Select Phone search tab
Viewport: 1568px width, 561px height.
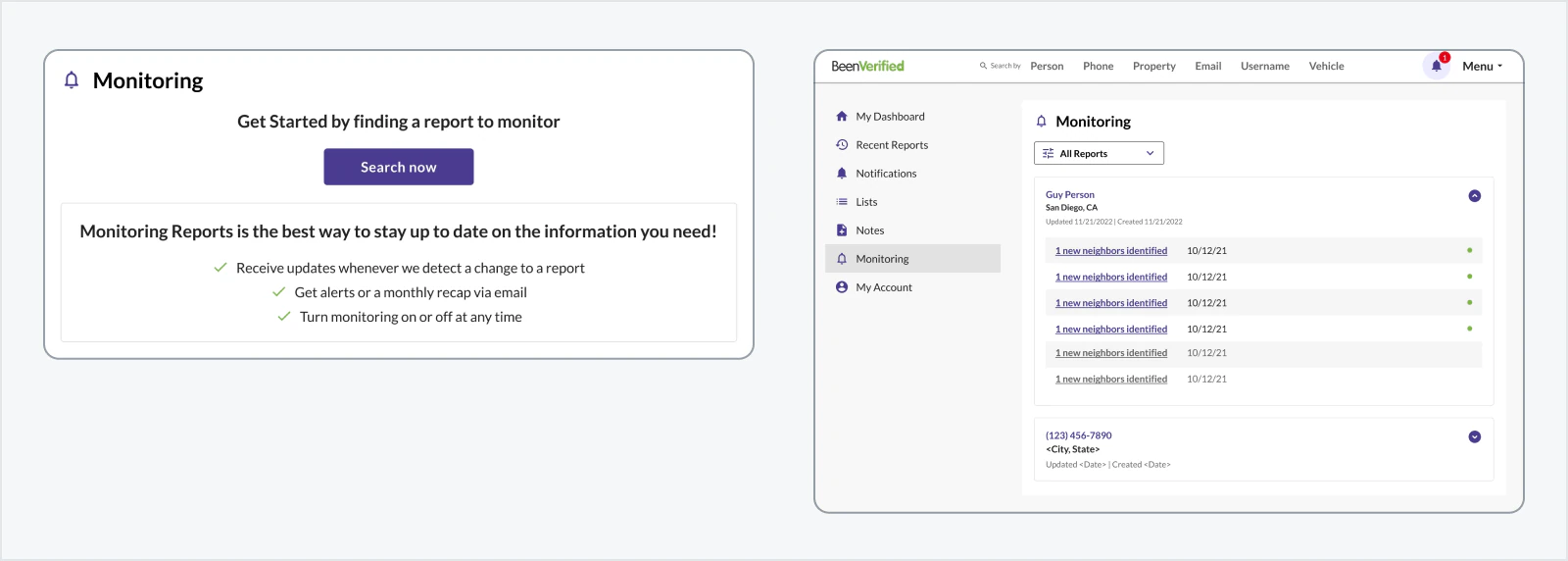1098,66
